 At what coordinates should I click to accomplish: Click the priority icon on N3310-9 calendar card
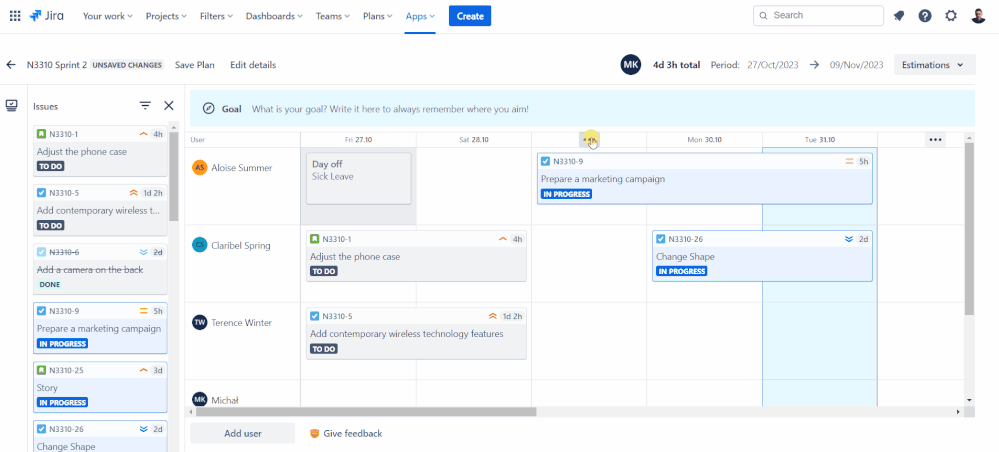[849, 161]
